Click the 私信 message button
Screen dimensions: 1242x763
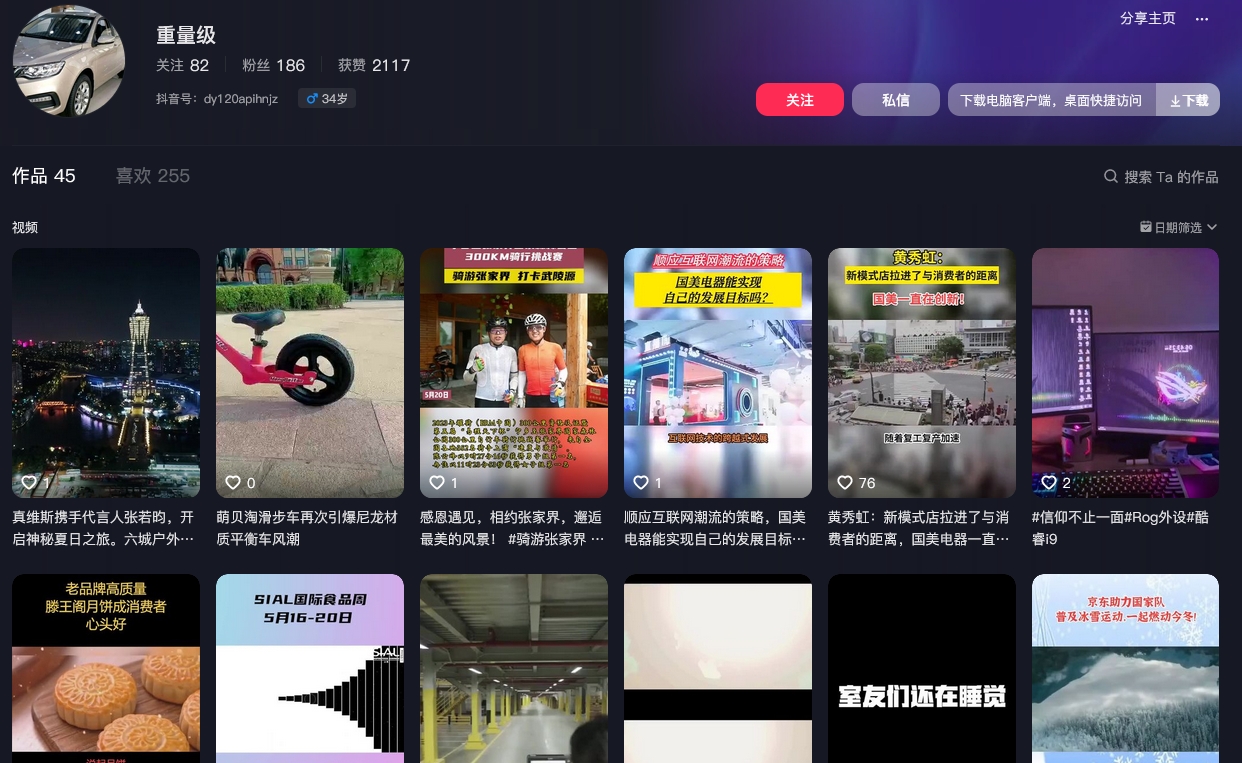pos(896,100)
